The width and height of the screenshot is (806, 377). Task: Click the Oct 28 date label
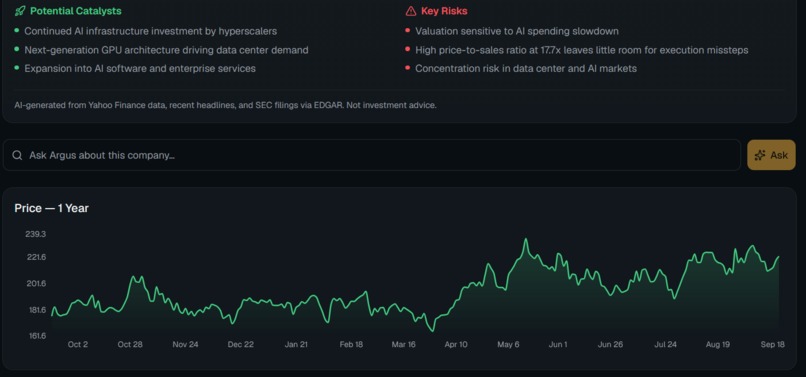(x=130, y=345)
